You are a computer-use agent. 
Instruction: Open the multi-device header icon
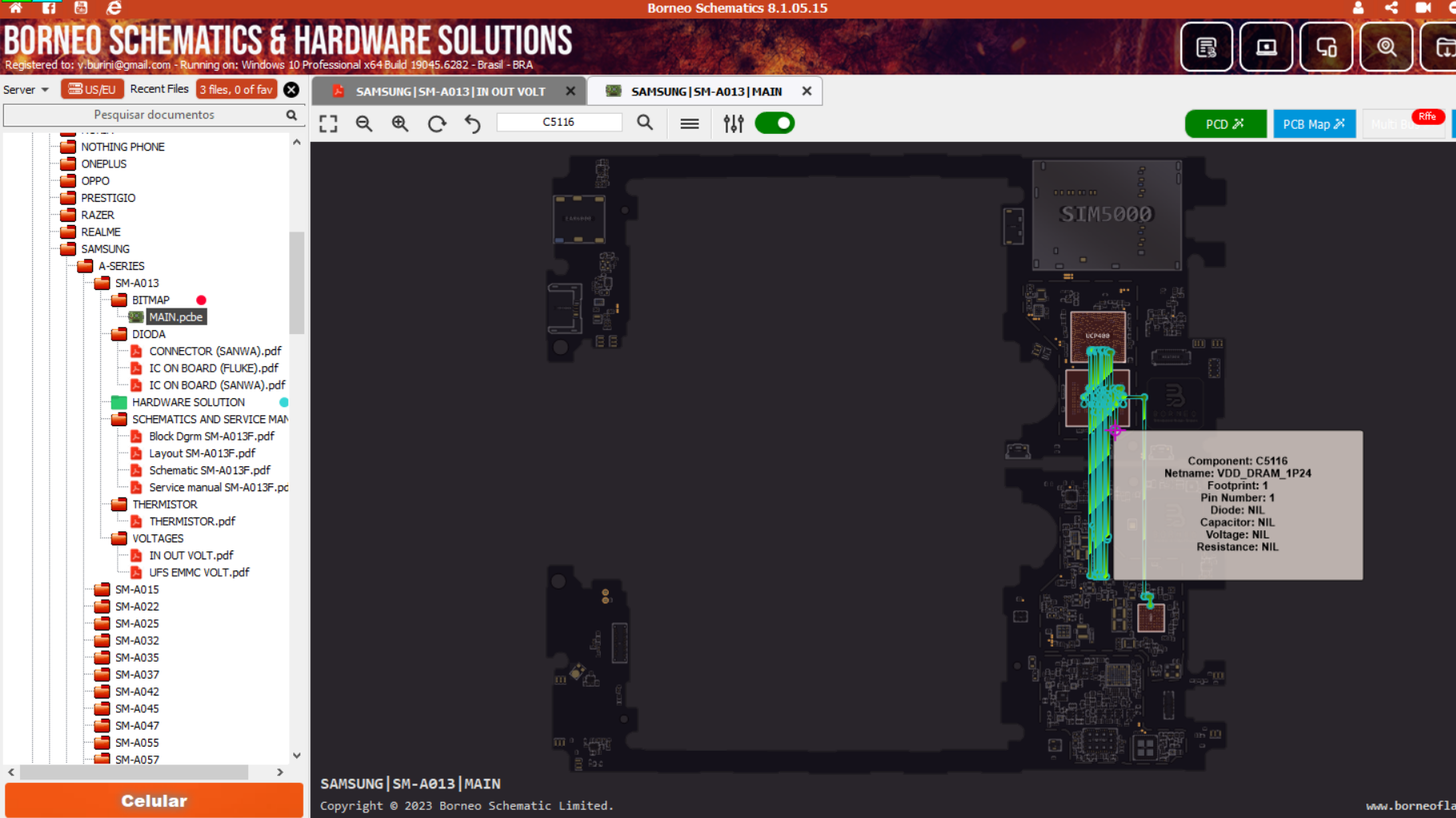tap(1326, 47)
